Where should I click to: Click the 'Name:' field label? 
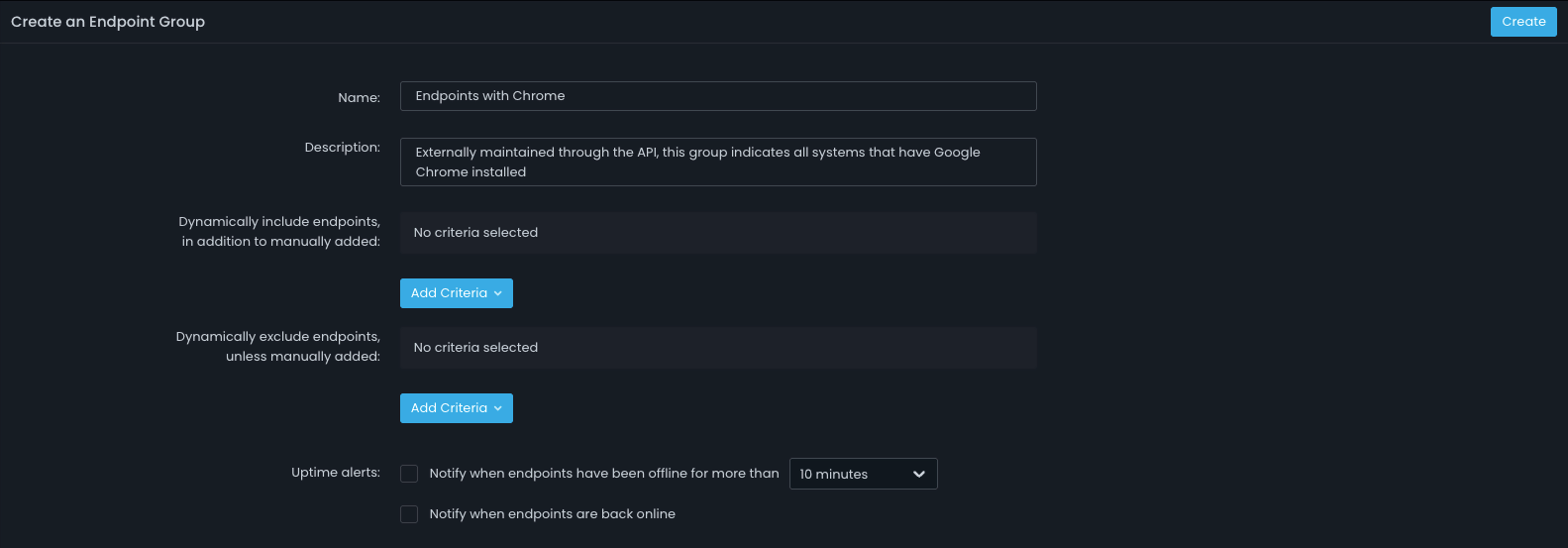359,97
